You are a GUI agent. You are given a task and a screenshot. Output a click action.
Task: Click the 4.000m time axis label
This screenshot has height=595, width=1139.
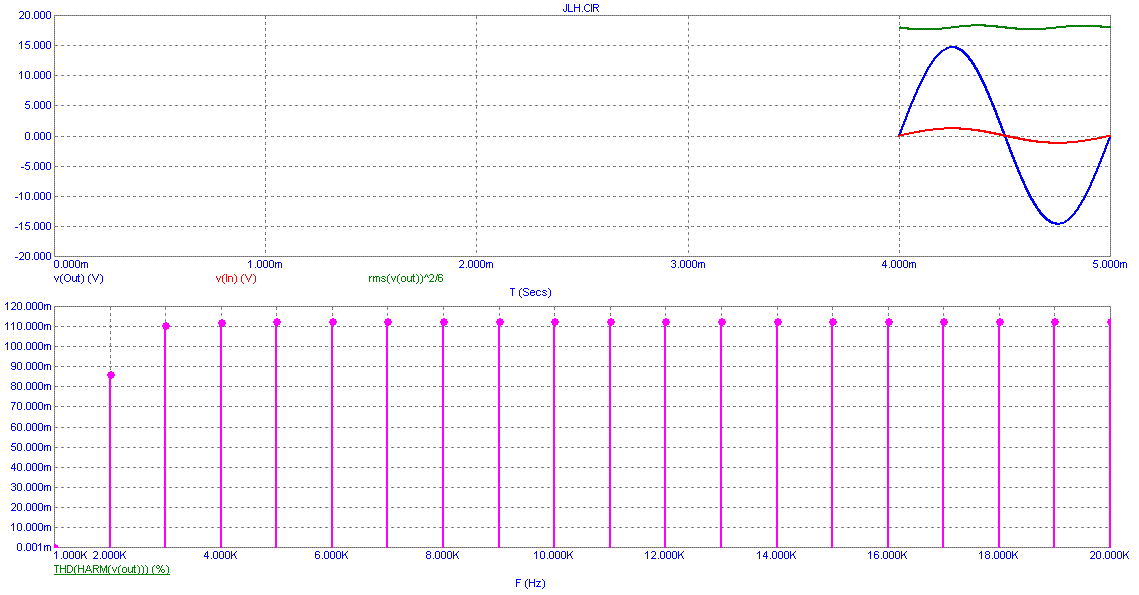tap(899, 264)
